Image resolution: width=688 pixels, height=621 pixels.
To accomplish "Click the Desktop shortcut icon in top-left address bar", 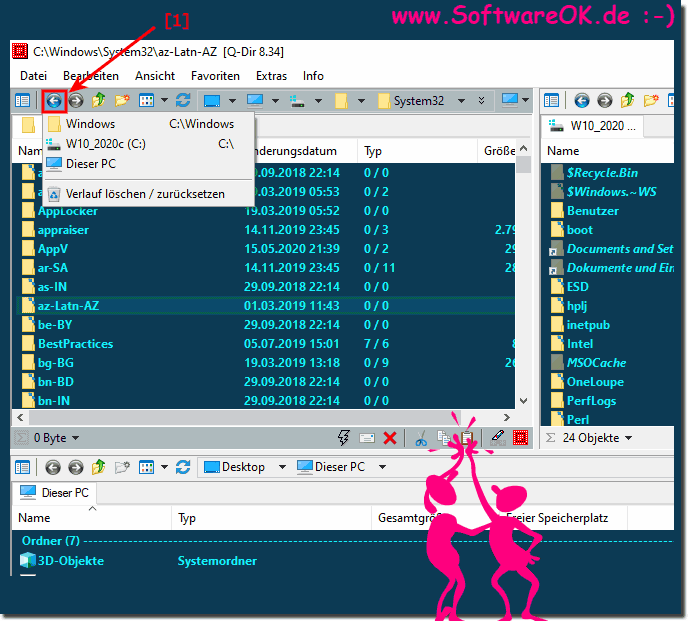I will [x=212, y=101].
